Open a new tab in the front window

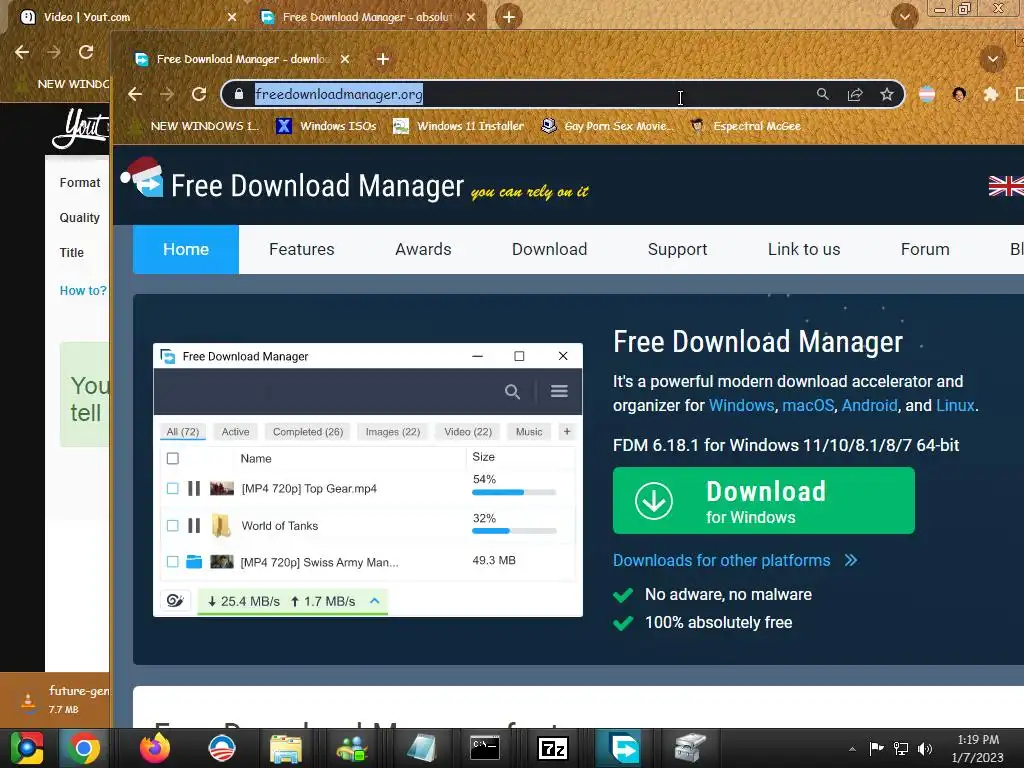click(x=383, y=59)
